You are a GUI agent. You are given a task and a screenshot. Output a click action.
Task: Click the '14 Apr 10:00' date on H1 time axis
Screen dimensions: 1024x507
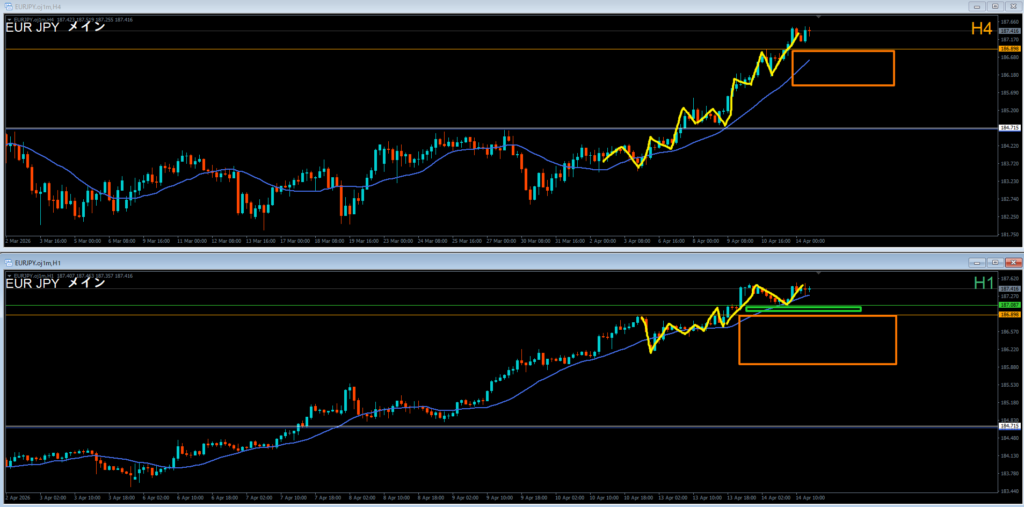[810, 498]
